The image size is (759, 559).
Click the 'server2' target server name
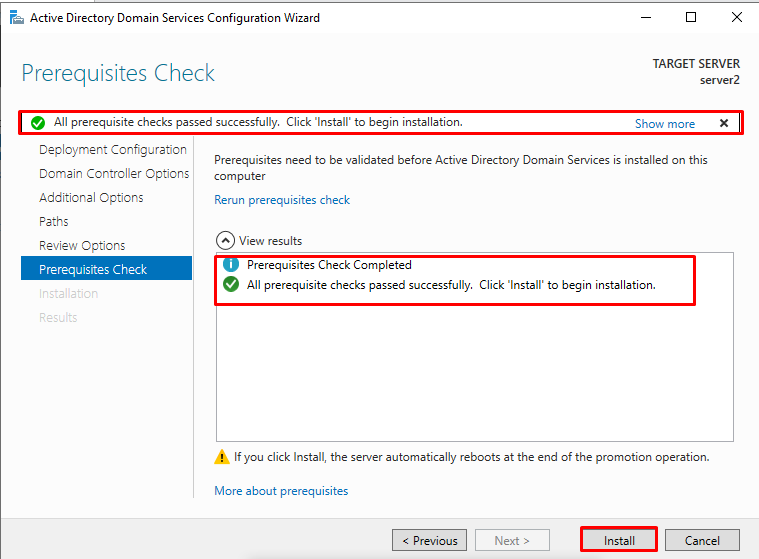(719, 80)
